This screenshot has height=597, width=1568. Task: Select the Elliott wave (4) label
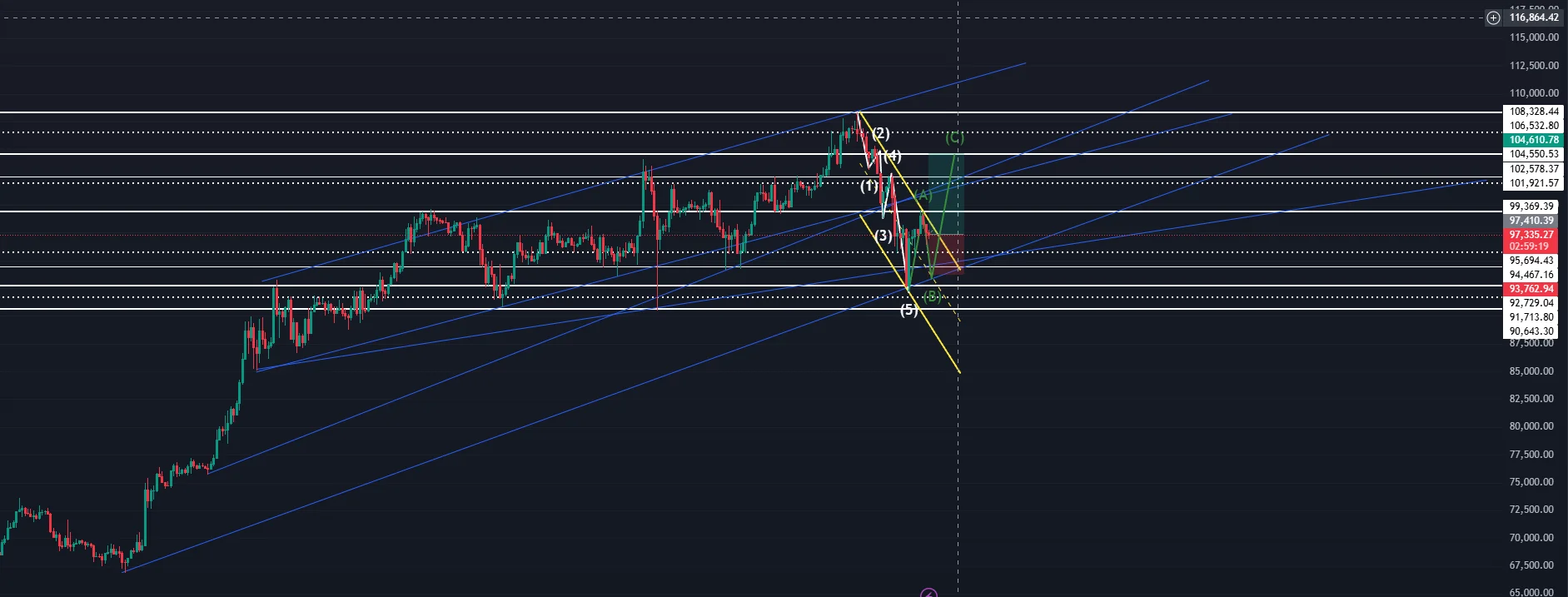pyautogui.click(x=893, y=156)
